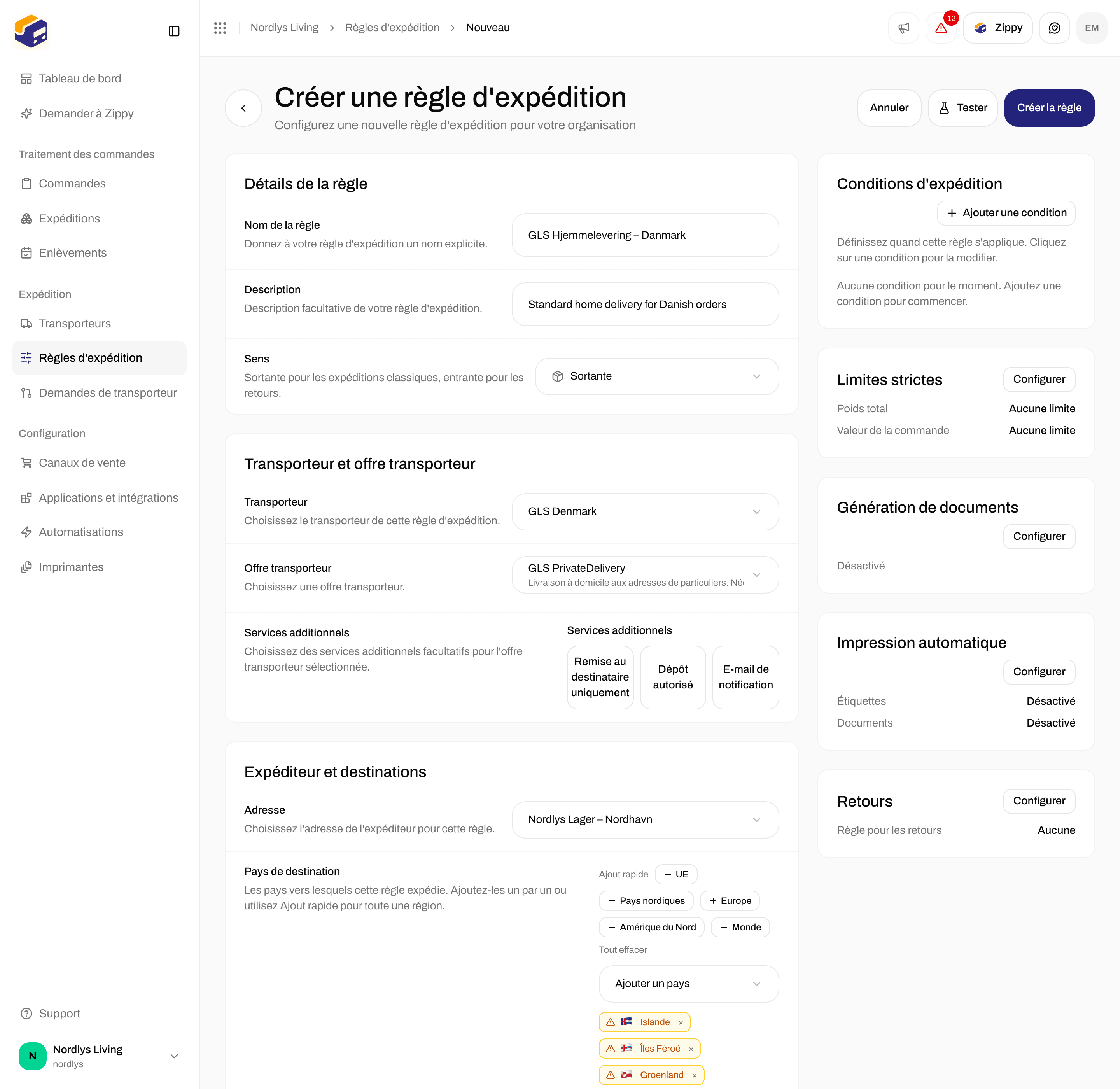This screenshot has height=1089, width=1120.
Task: Open the Sens direction dropdown
Action: click(657, 376)
